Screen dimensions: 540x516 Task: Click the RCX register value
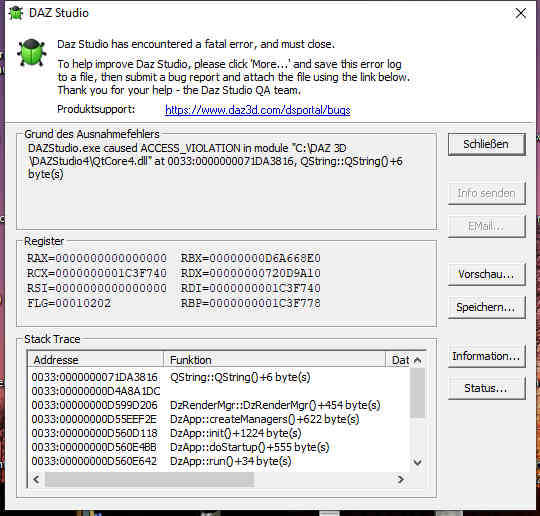97,273
